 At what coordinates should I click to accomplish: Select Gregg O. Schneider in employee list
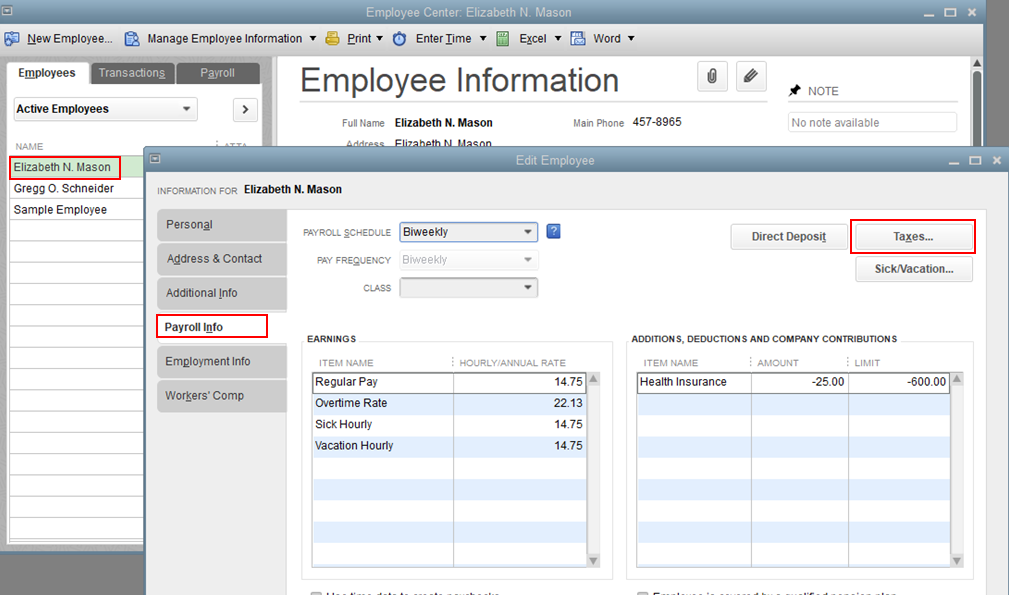click(64, 189)
